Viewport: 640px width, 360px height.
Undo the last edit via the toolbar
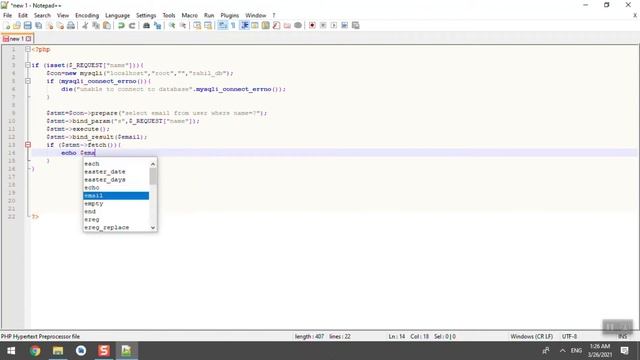(x=121, y=25)
